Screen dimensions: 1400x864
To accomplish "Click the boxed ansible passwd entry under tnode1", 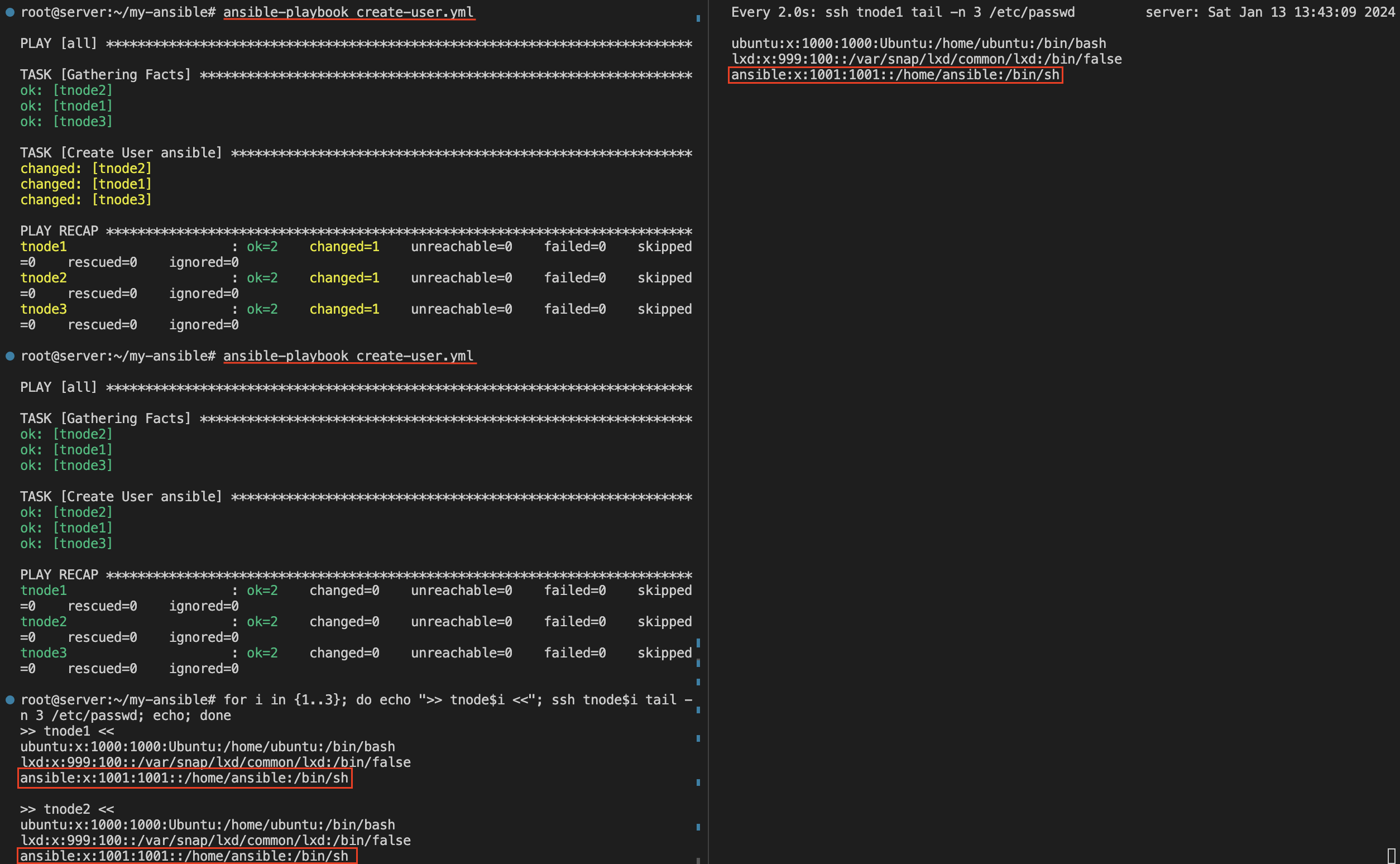I will click(x=184, y=777).
